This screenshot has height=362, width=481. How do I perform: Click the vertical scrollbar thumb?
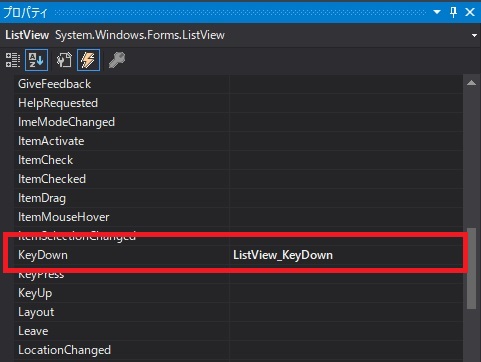(471, 268)
